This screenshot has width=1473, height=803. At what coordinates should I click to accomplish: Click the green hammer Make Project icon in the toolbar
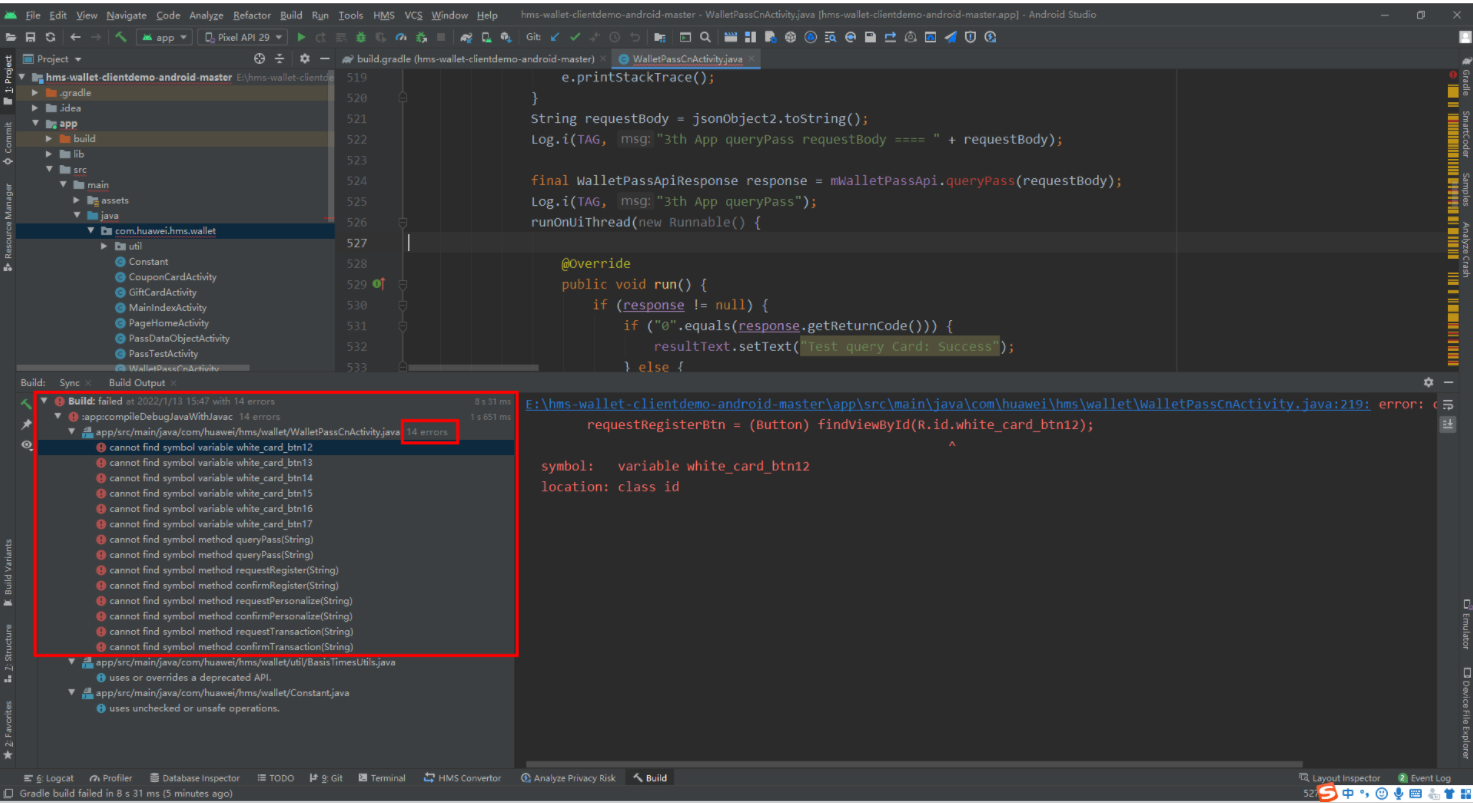(121, 37)
